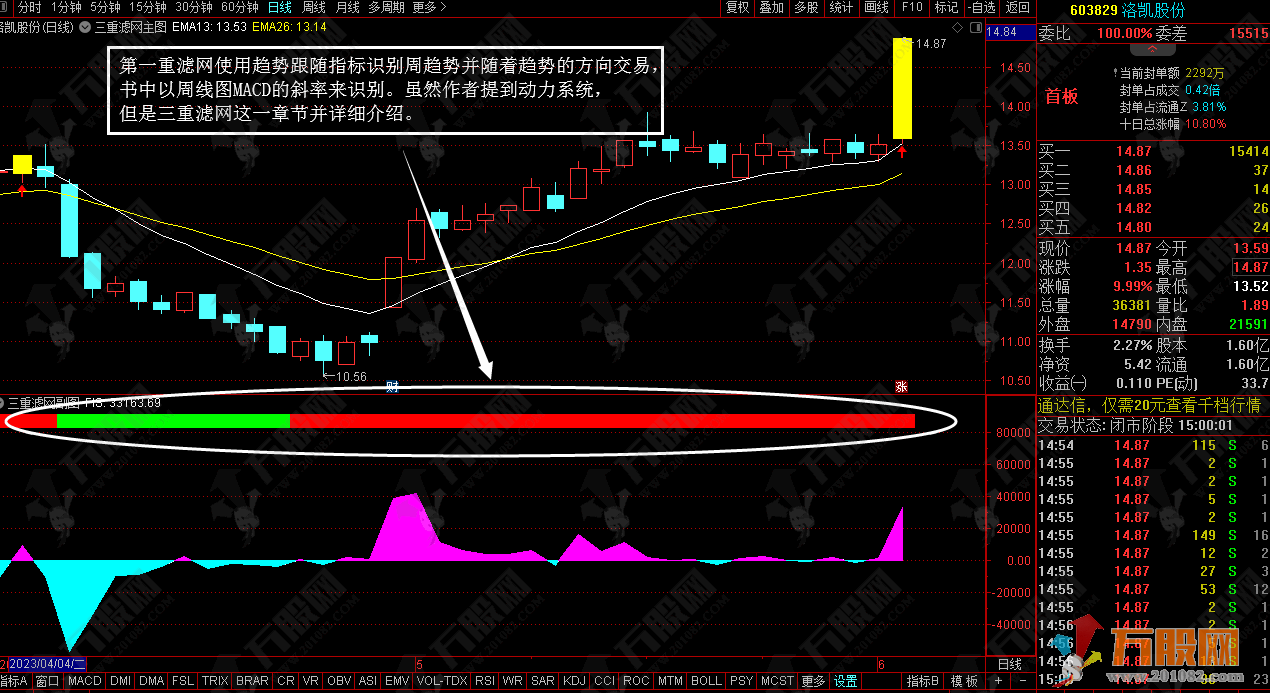Select the RSI indicator

[485, 681]
